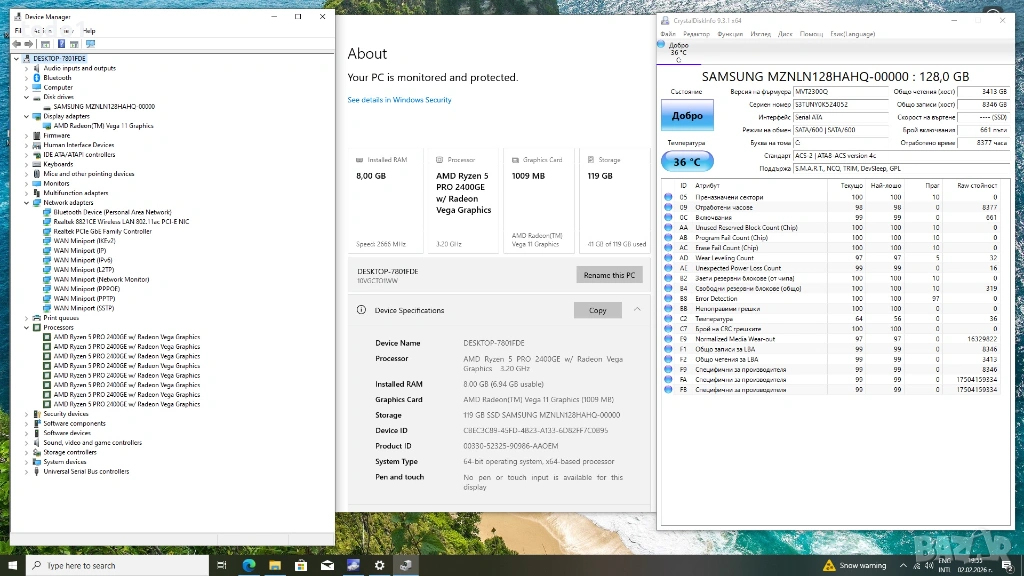Click the Back arrow in Device Manager toolbar
This screenshot has height=576, width=1024.
pyautogui.click(x=17, y=44)
